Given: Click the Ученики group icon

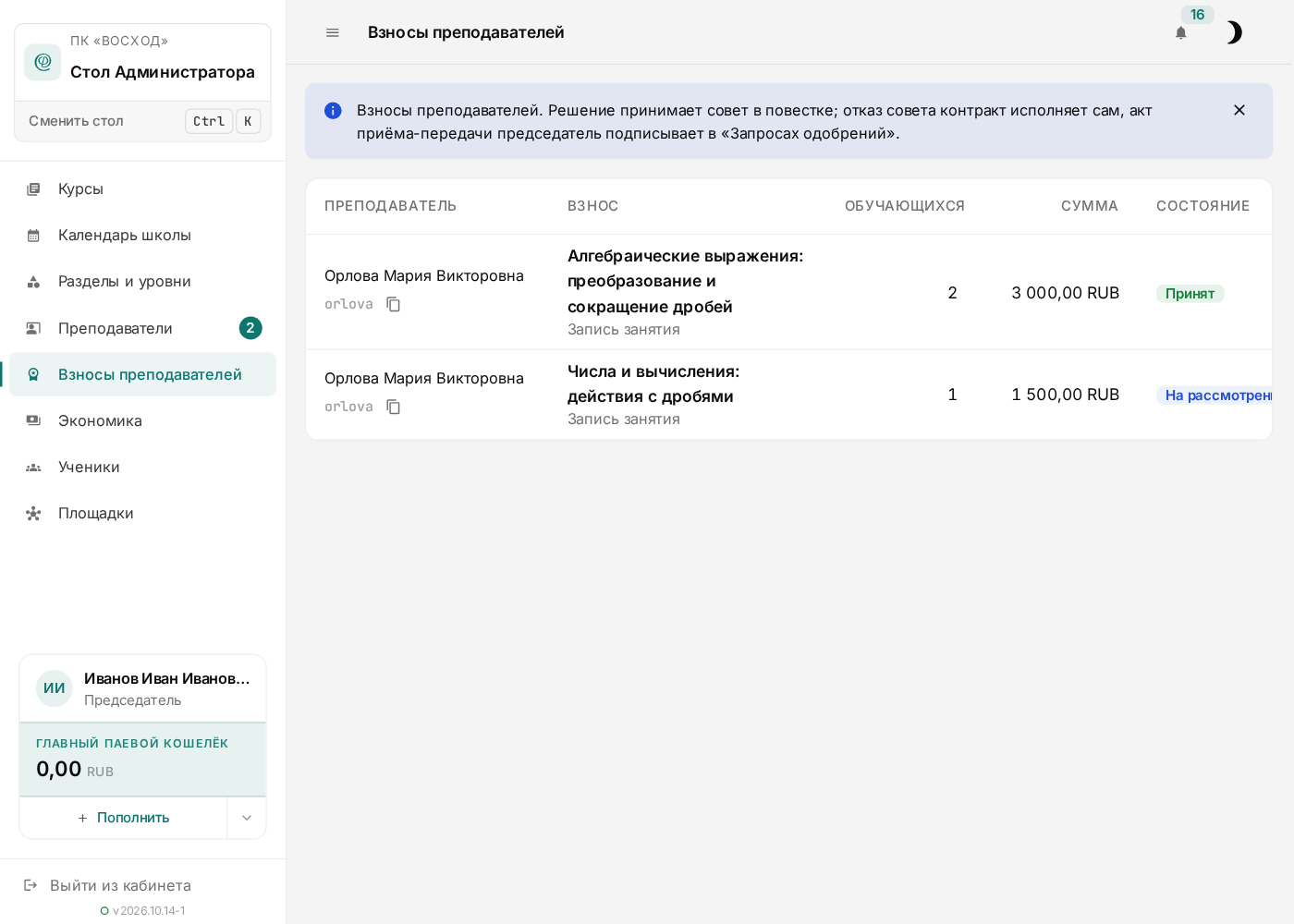Looking at the screenshot, I should pos(33,467).
